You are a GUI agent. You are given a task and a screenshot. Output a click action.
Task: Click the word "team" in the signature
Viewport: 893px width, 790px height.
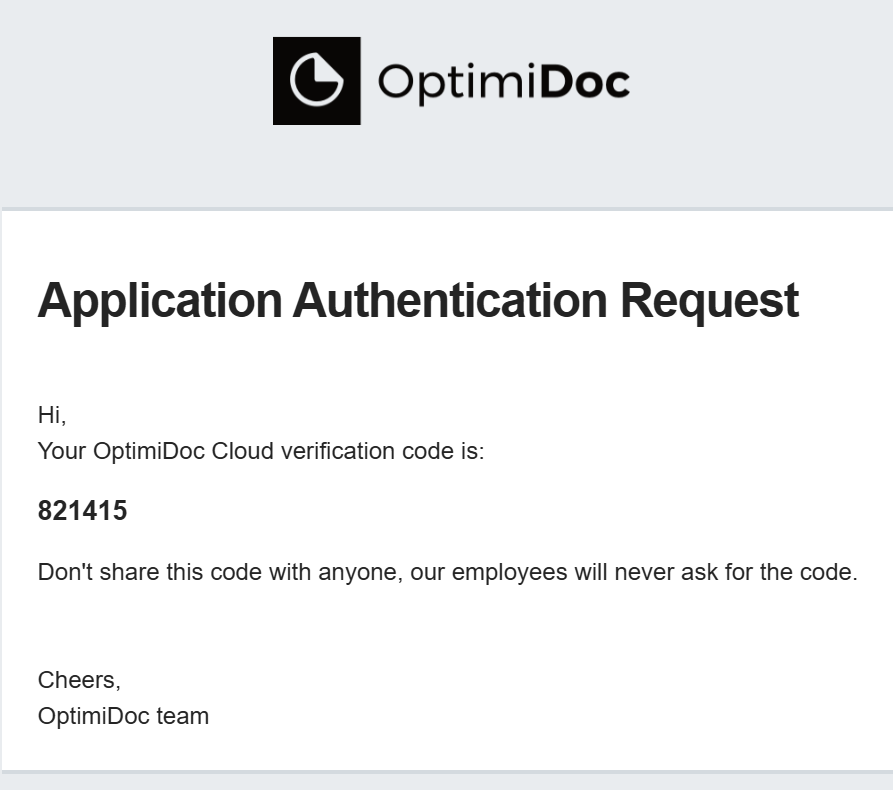coord(183,716)
